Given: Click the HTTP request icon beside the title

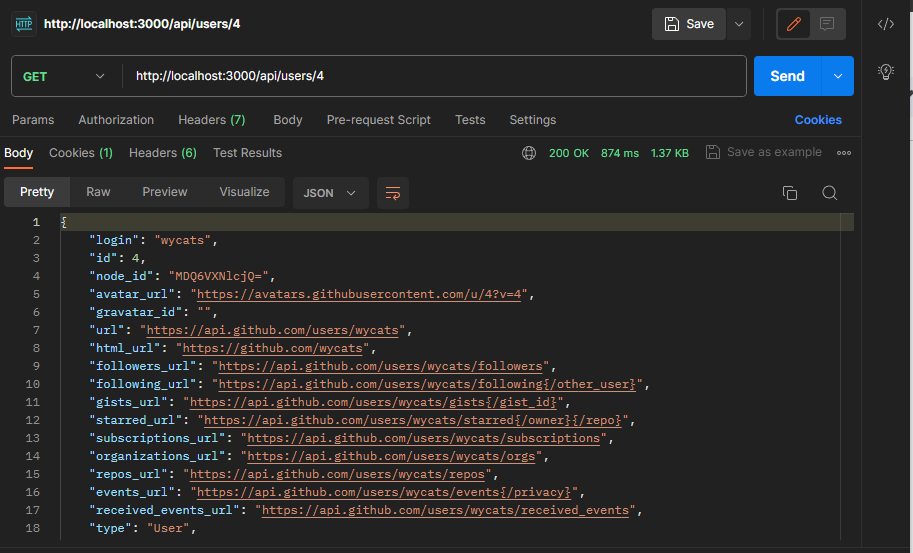Looking at the screenshot, I should pyautogui.click(x=24, y=24).
